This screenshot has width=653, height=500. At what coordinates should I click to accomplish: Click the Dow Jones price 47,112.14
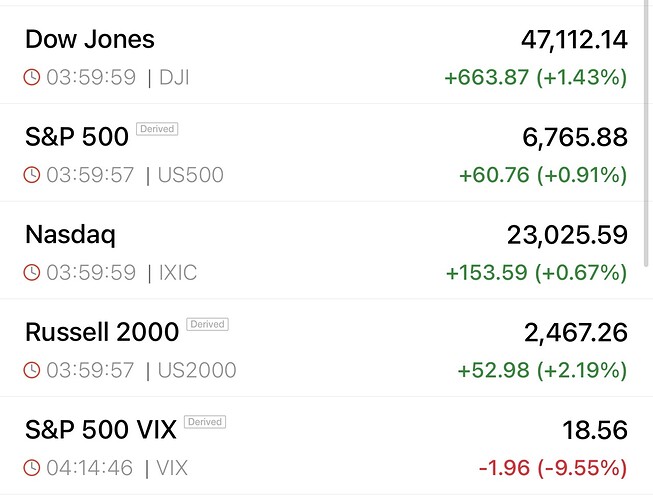(574, 40)
